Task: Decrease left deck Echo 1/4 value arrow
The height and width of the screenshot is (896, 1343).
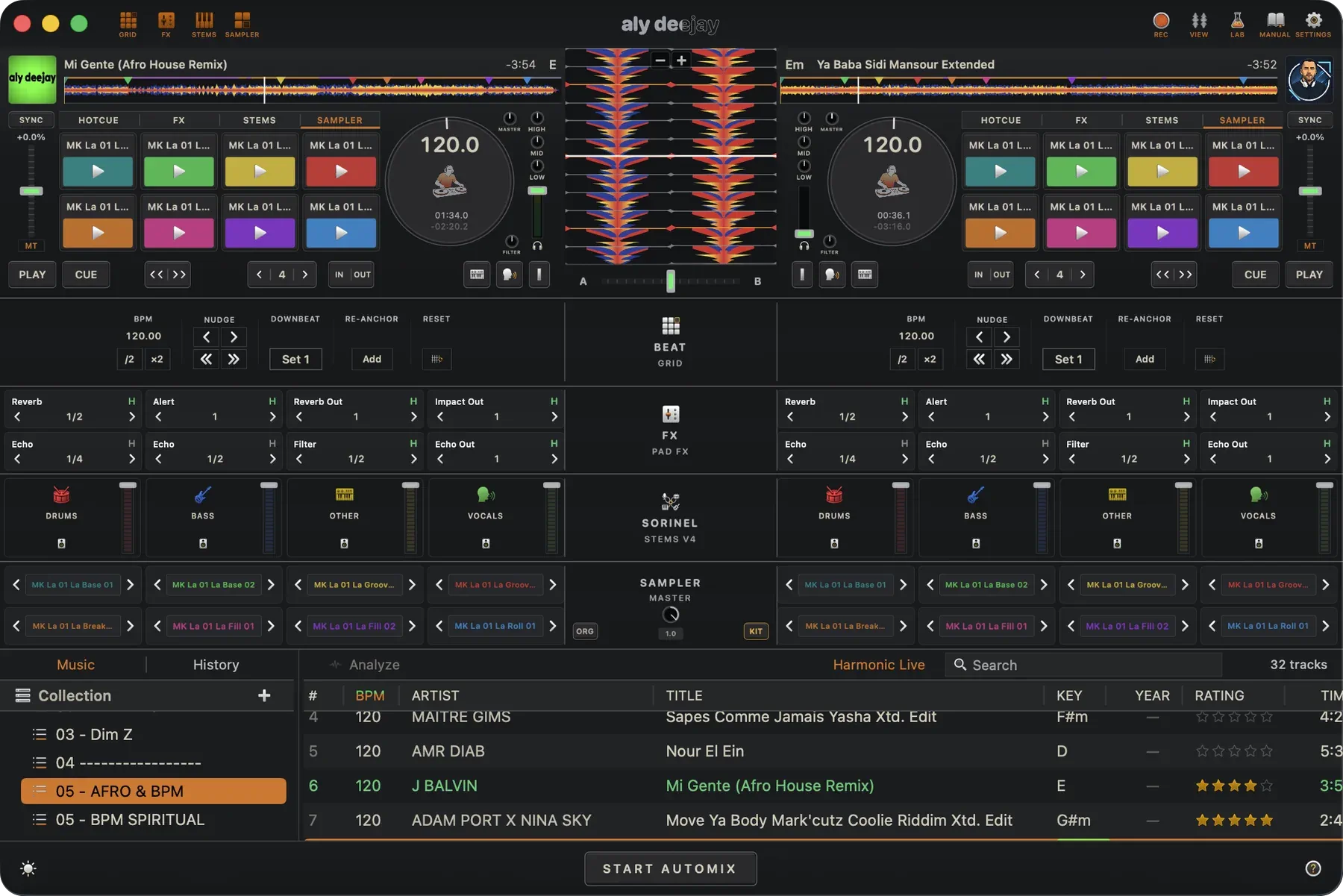Action: 17,460
